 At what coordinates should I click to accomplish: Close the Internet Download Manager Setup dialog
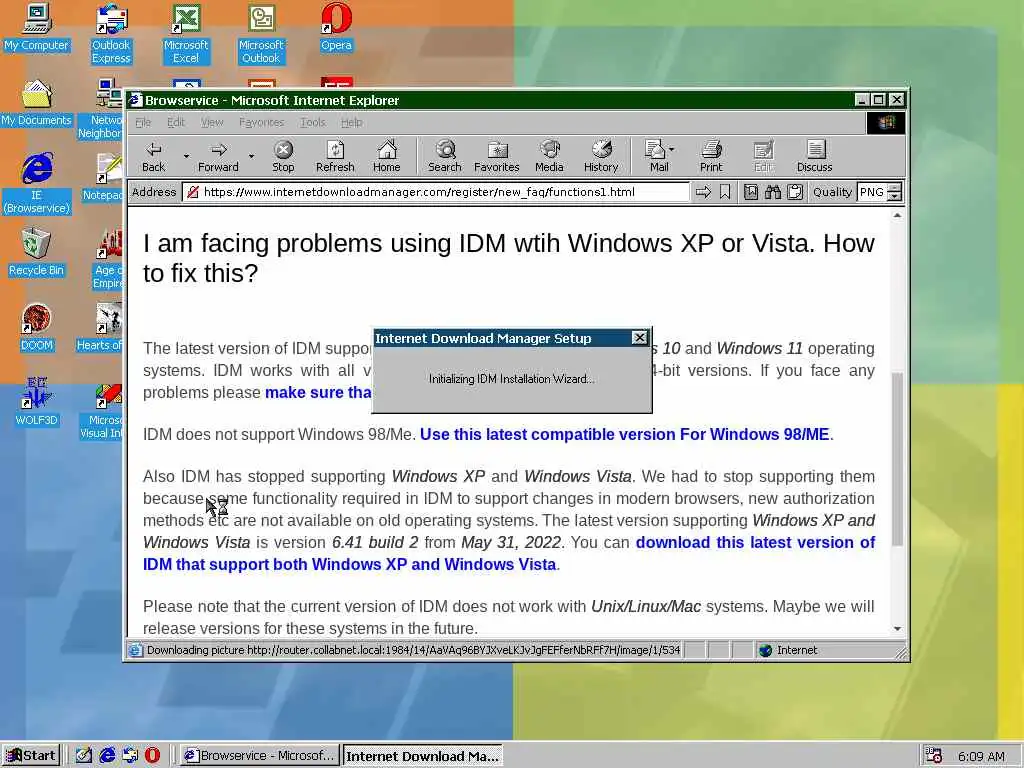point(639,338)
